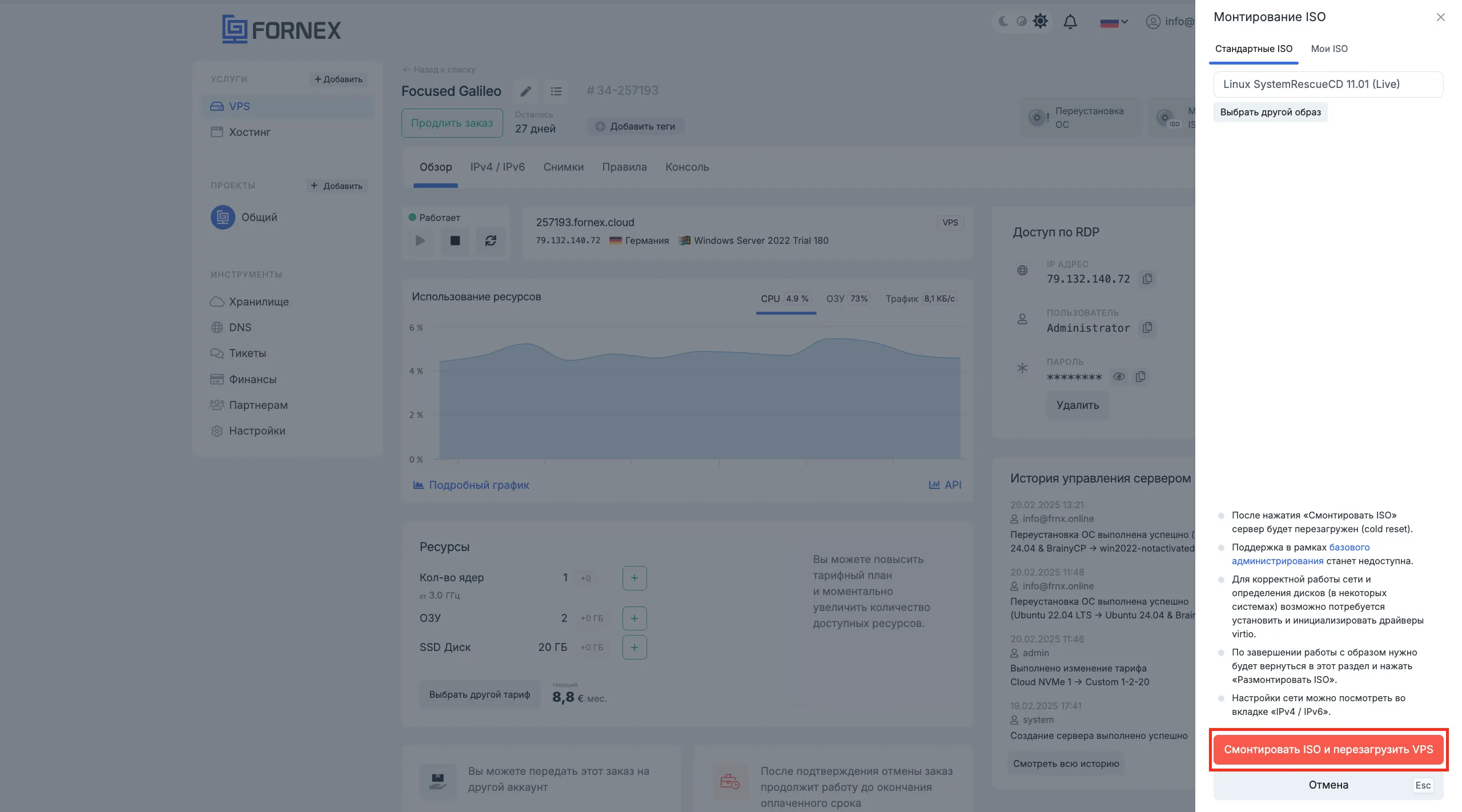Image resolution: width=1462 pixels, height=812 pixels.
Task: Click the transfer order icon
Action: coord(437,781)
